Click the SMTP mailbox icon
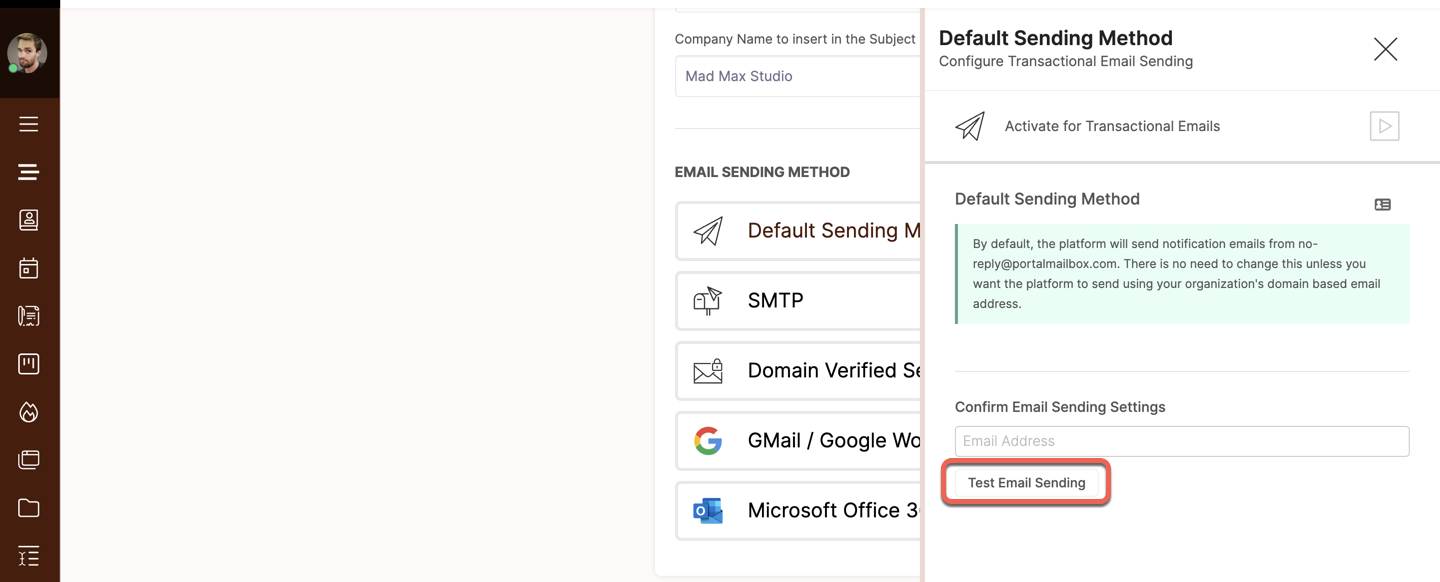Image resolution: width=1440 pixels, height=582 pixels. [708, 301]
